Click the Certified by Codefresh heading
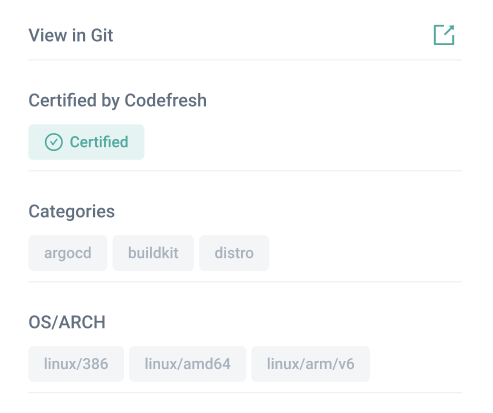This screenshot has height=413, width=493. tap(118, 100)
